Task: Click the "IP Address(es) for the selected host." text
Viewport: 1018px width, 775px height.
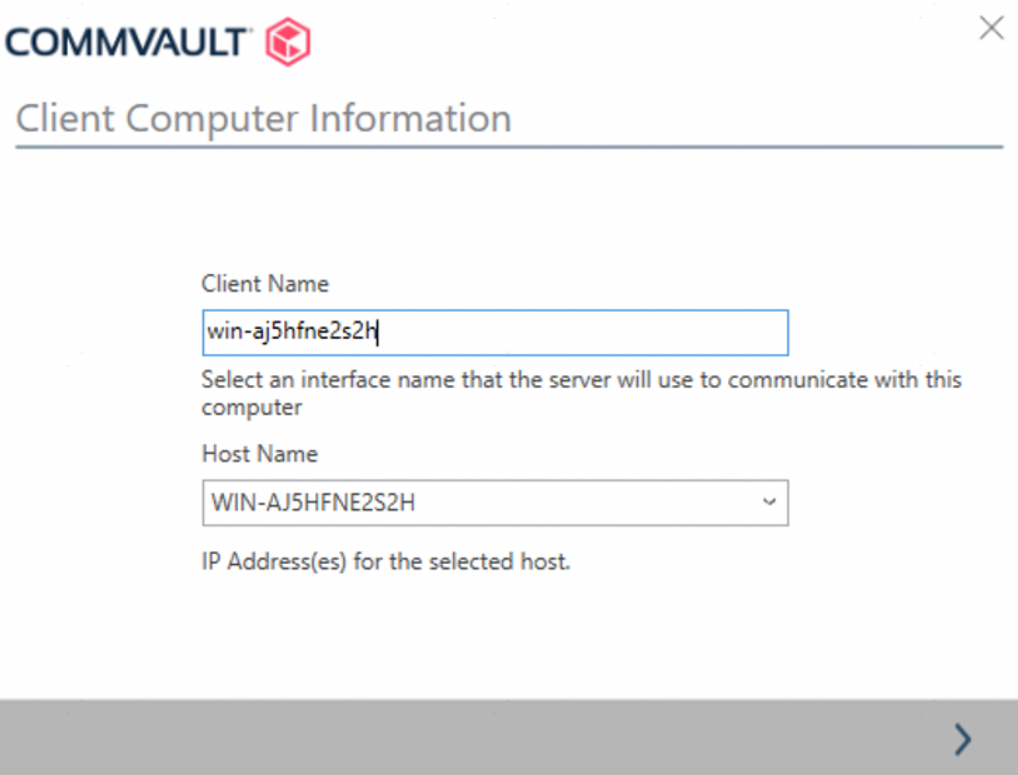Action: (x=386, y=561)
